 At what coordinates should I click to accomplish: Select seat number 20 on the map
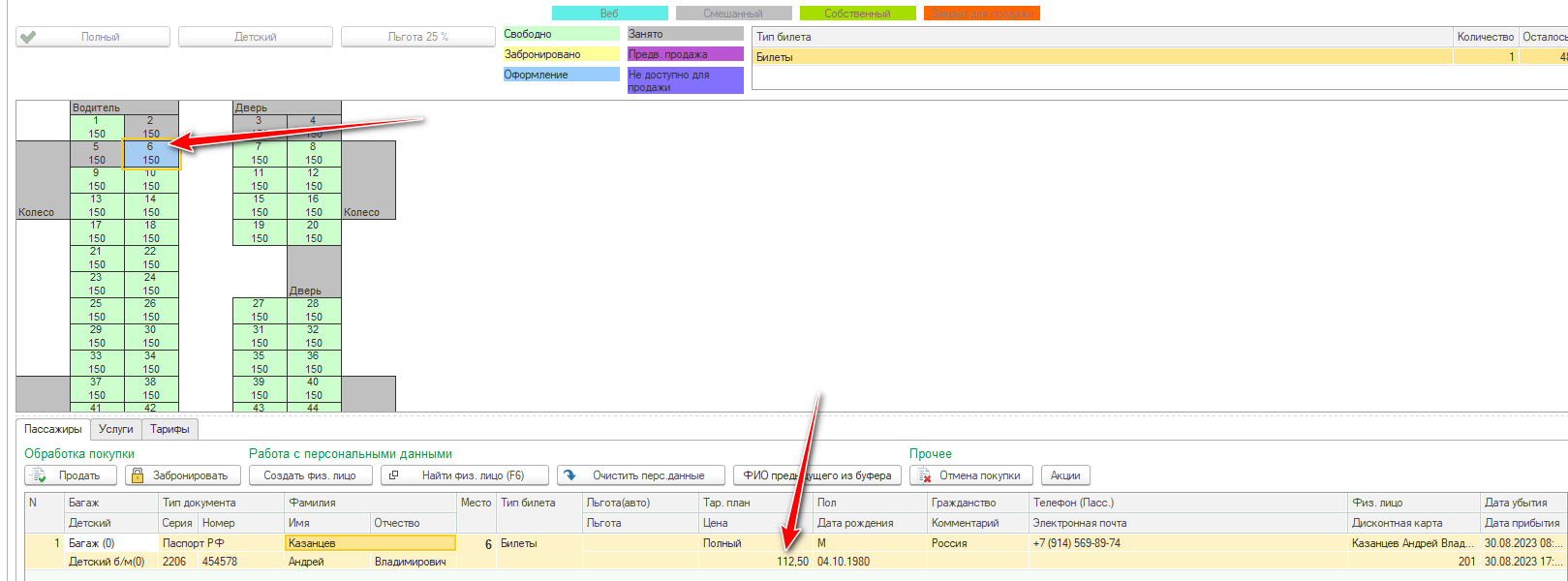tap(314, 232)
